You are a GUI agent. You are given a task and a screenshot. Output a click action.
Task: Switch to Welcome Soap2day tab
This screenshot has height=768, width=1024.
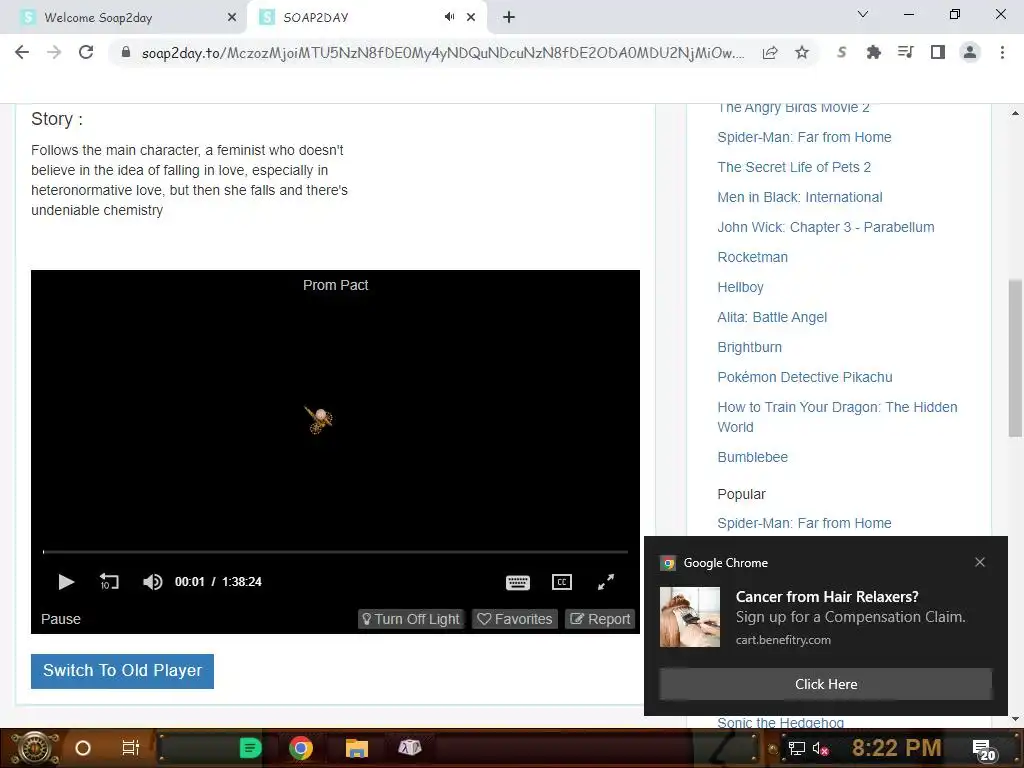click(x=123, y=18)
